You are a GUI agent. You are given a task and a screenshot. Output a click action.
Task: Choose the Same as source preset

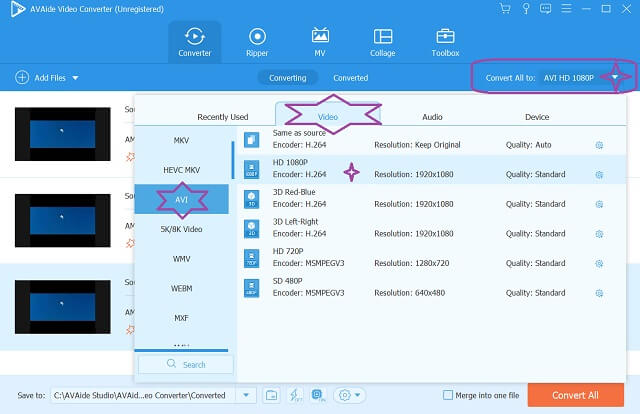click(432, 140)
